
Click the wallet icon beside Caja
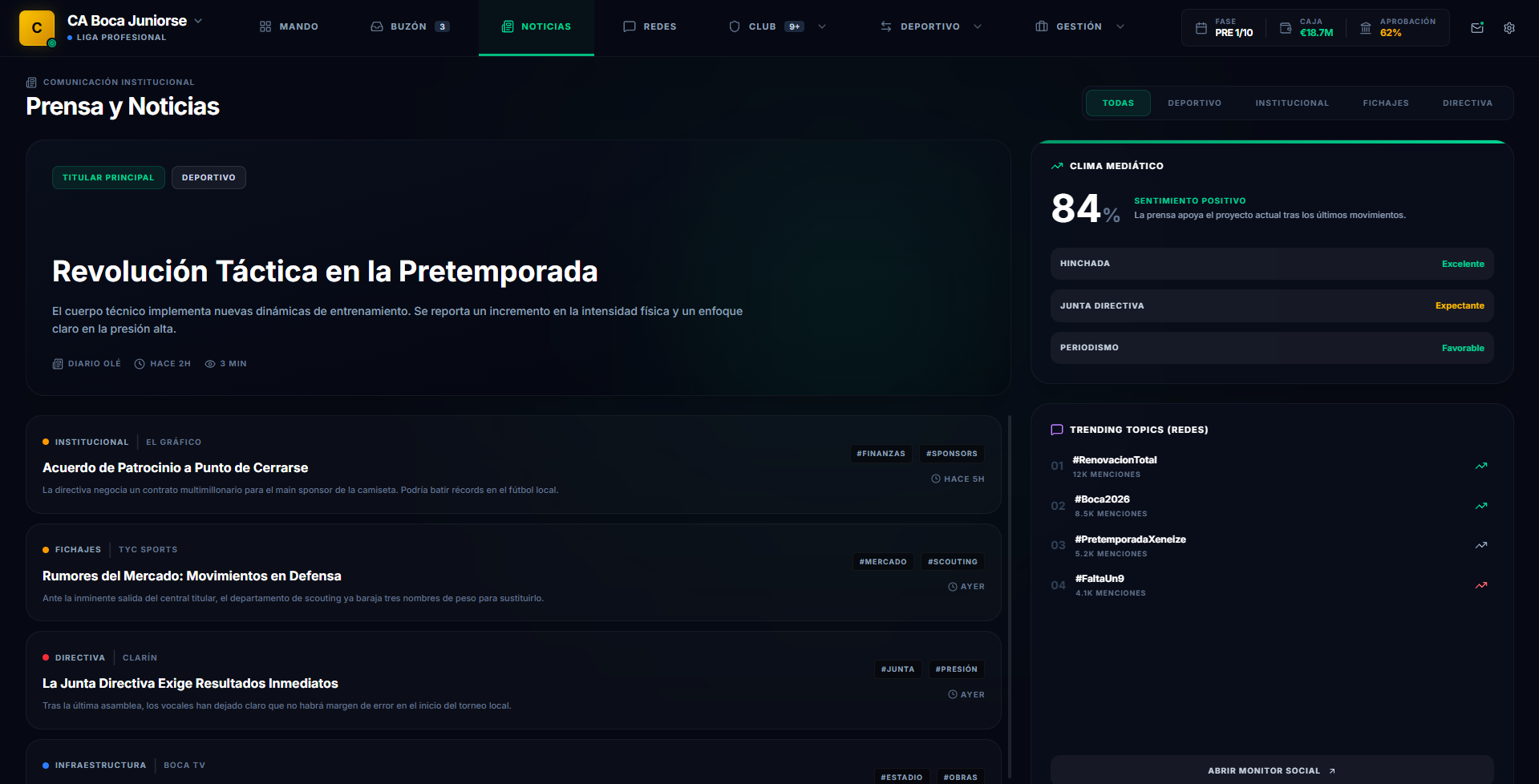pyautogui.click(x=1286, y=28)
